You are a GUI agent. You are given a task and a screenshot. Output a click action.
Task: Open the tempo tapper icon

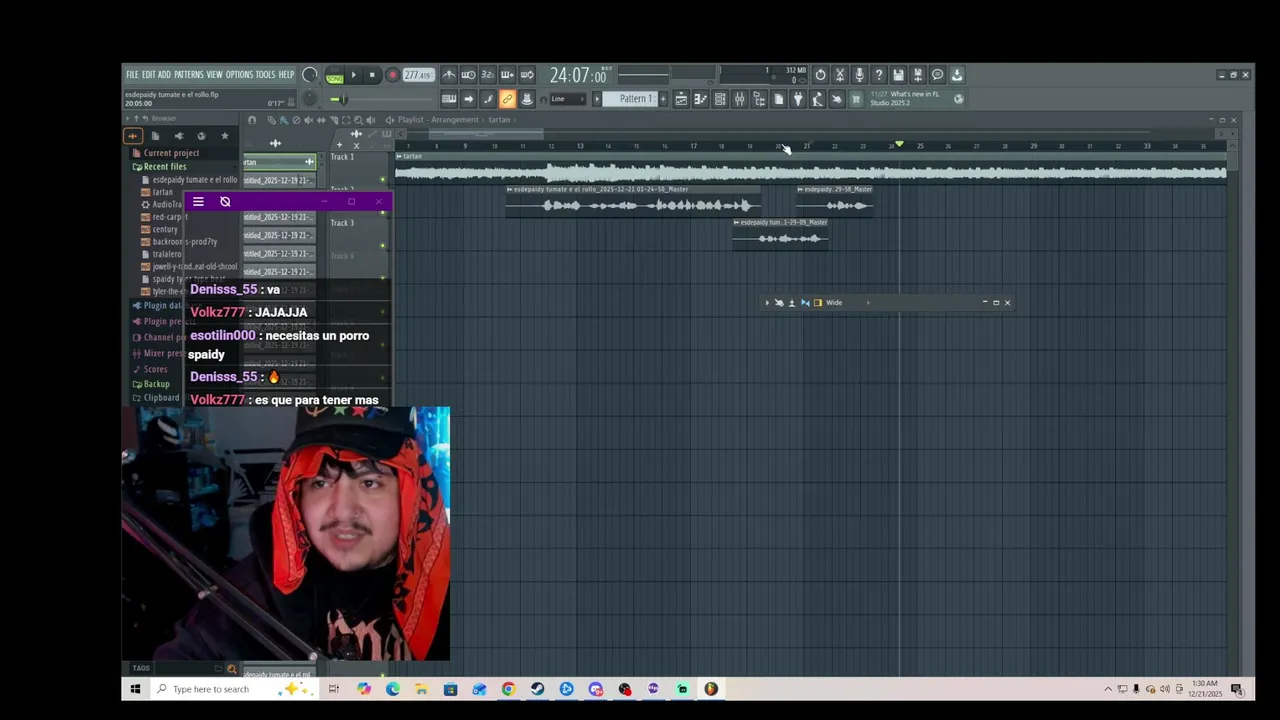(817, 99)
